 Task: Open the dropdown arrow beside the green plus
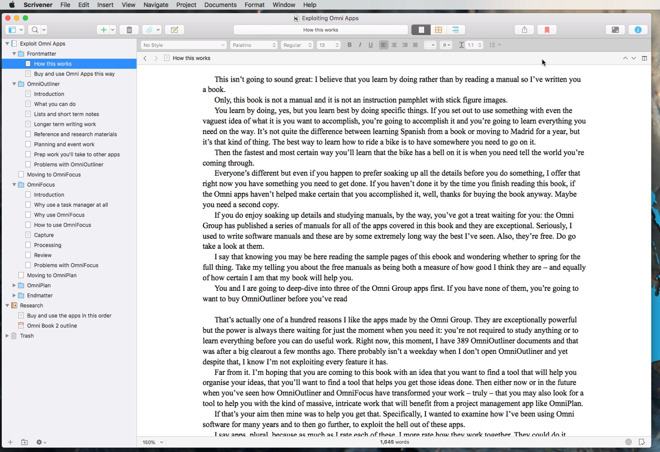112,30
